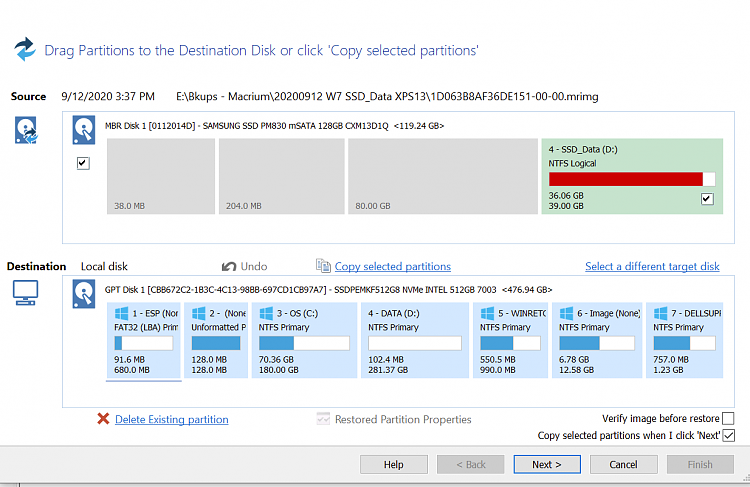Click the Windows logo on DELLSUPPORT partition

pos(661,313)
